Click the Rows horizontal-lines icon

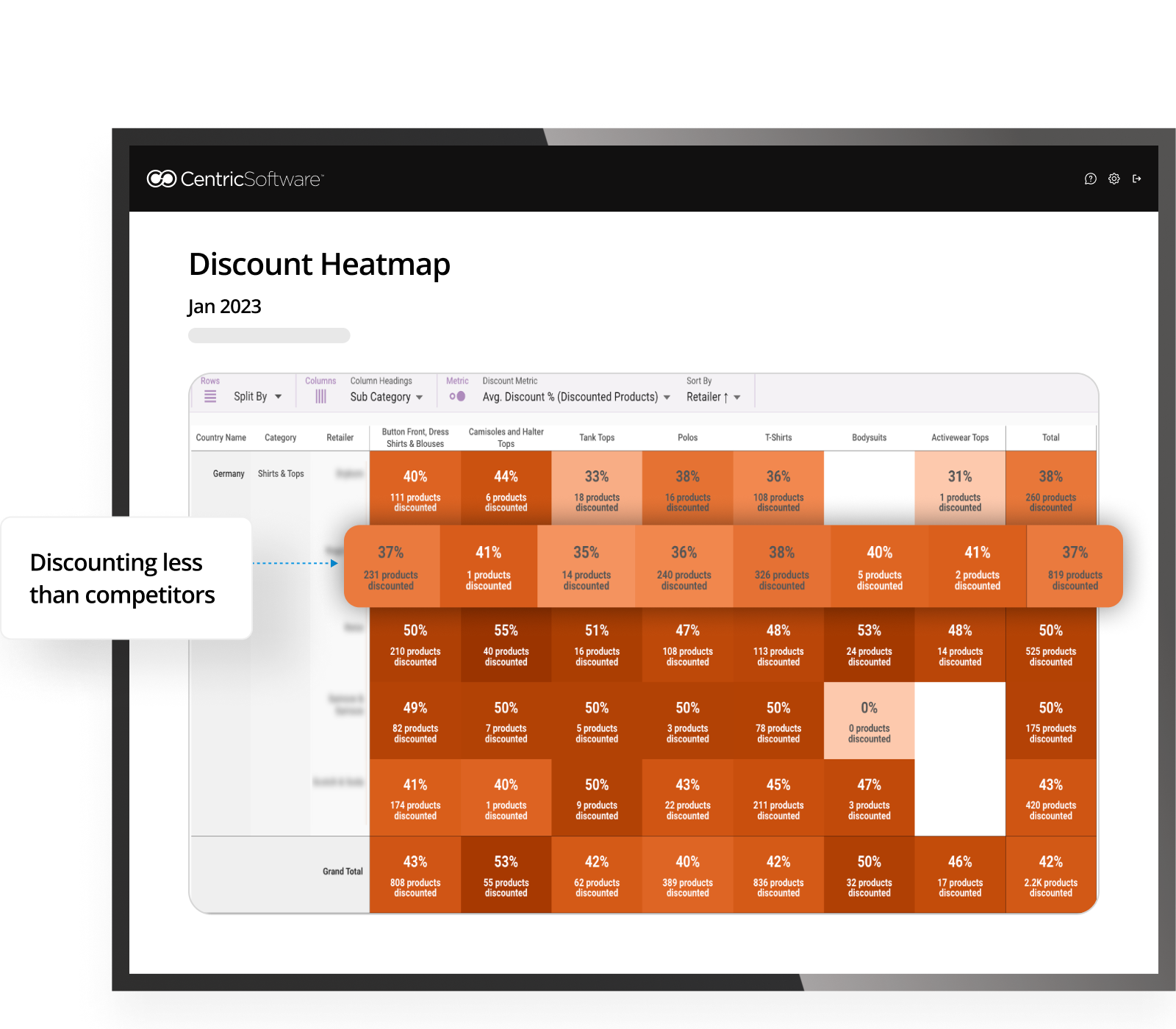tap(210, 396)
